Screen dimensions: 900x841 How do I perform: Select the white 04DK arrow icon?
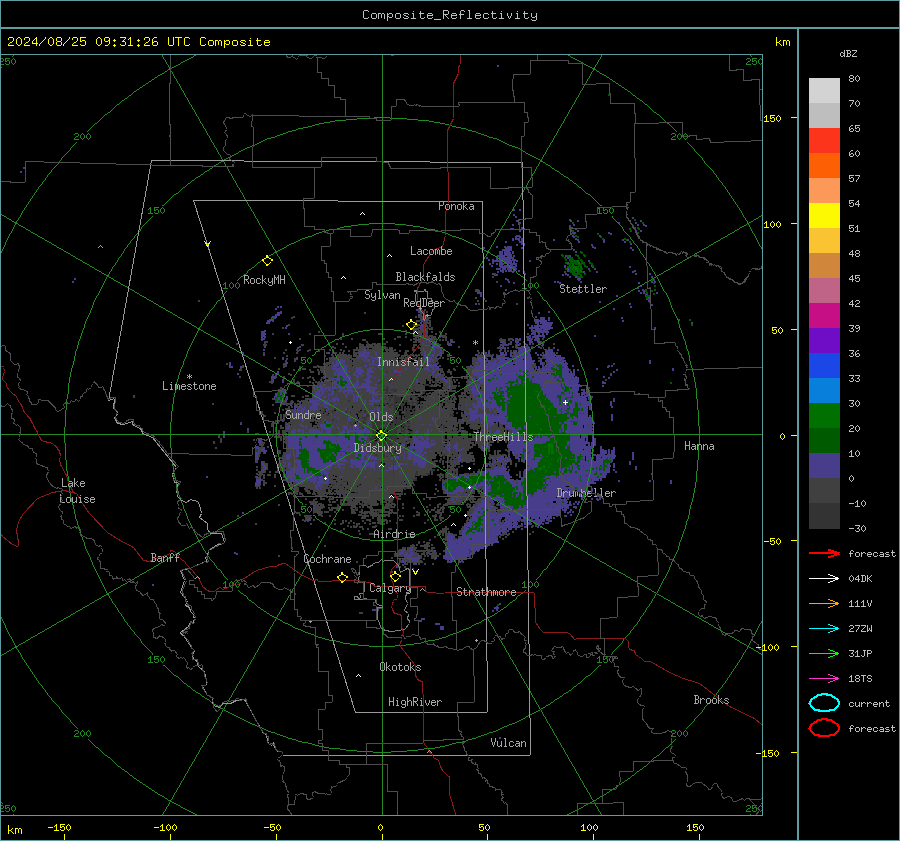coord(824,579)
